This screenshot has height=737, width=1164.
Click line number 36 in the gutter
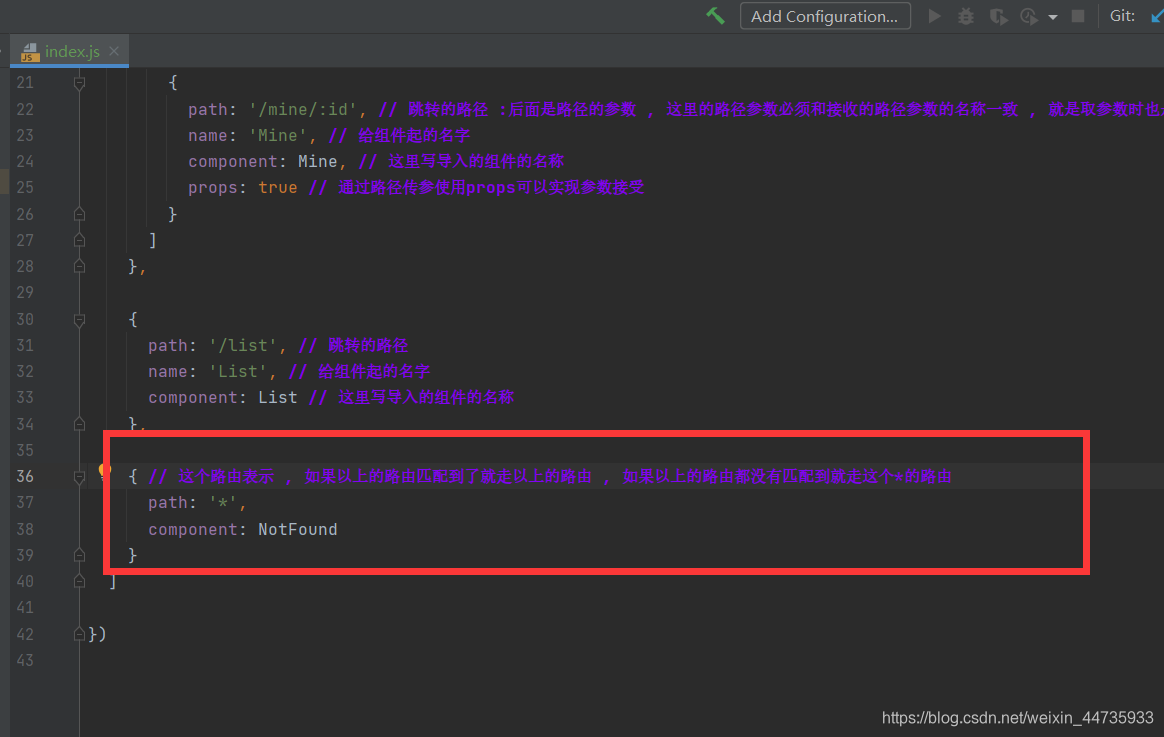25,476
